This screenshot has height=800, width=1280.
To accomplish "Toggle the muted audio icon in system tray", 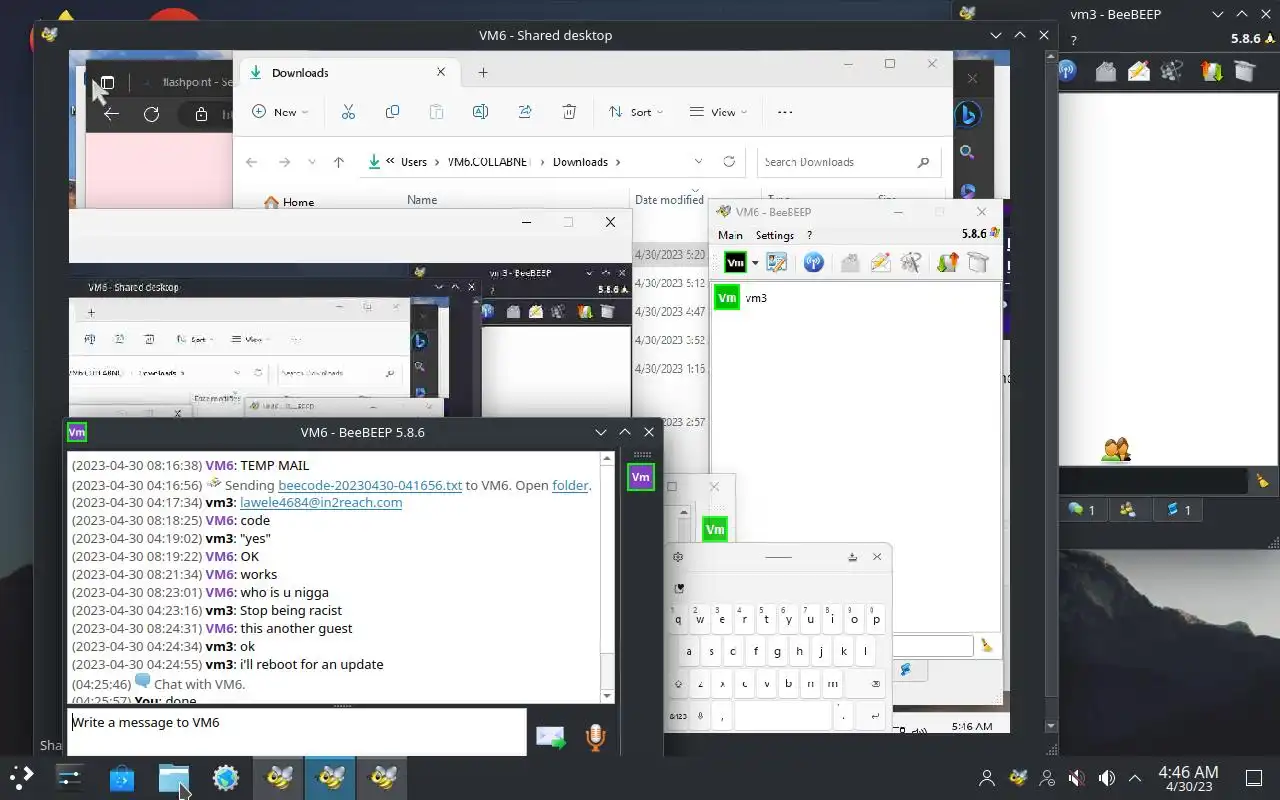I will [1076, 778].
